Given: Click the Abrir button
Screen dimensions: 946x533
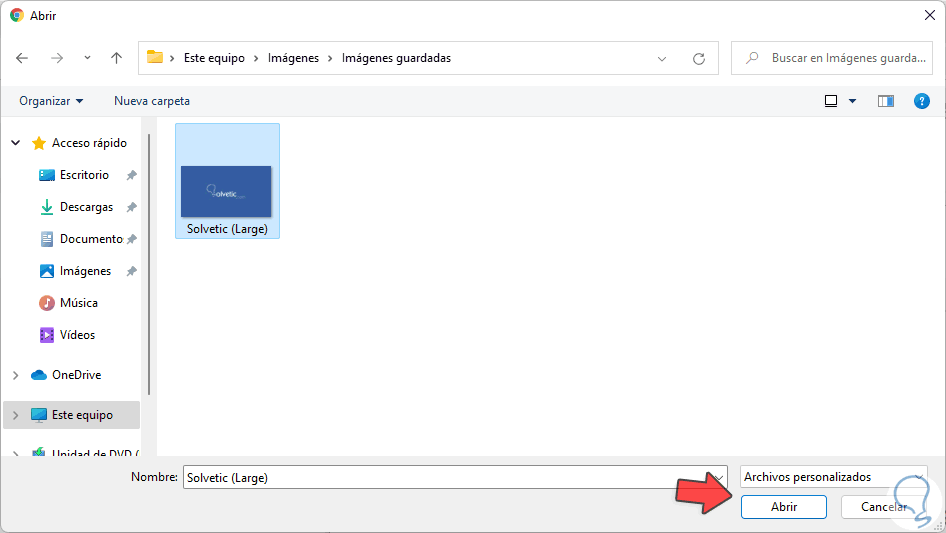Looking at the screenshot, I should [784, 507].
